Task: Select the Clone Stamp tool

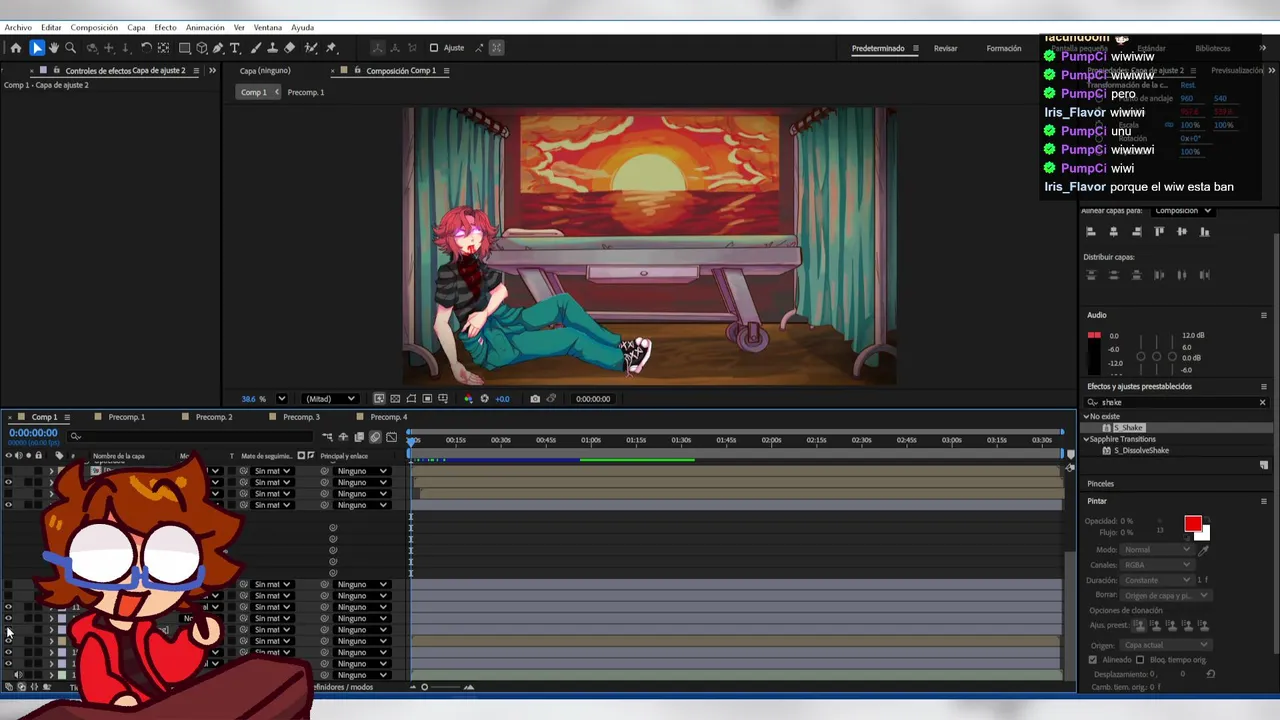Action: coord(272,48)
